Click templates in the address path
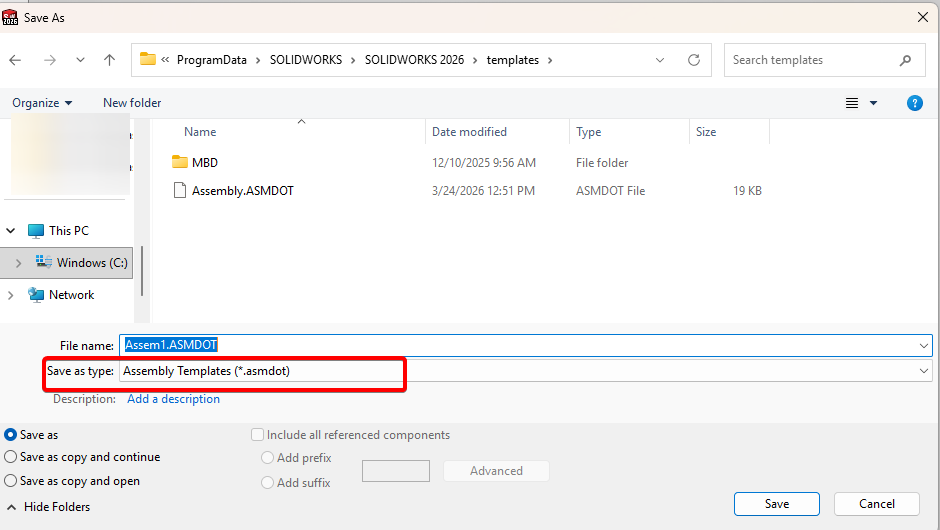This screenshot has width=940, height=530. coord(513,60)
